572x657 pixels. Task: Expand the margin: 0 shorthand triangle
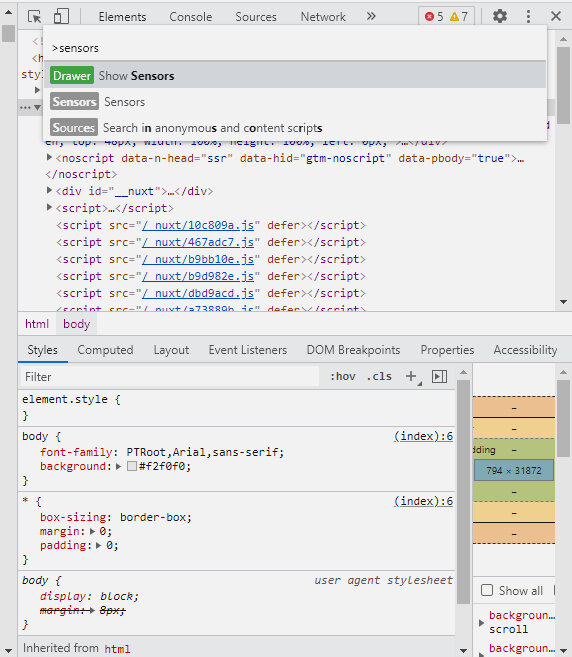93,531
